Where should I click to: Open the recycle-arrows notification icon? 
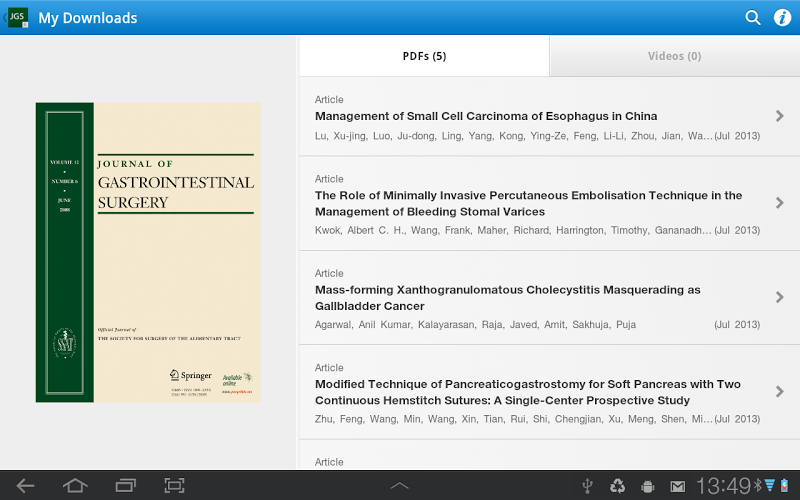[x=617, y=486]
